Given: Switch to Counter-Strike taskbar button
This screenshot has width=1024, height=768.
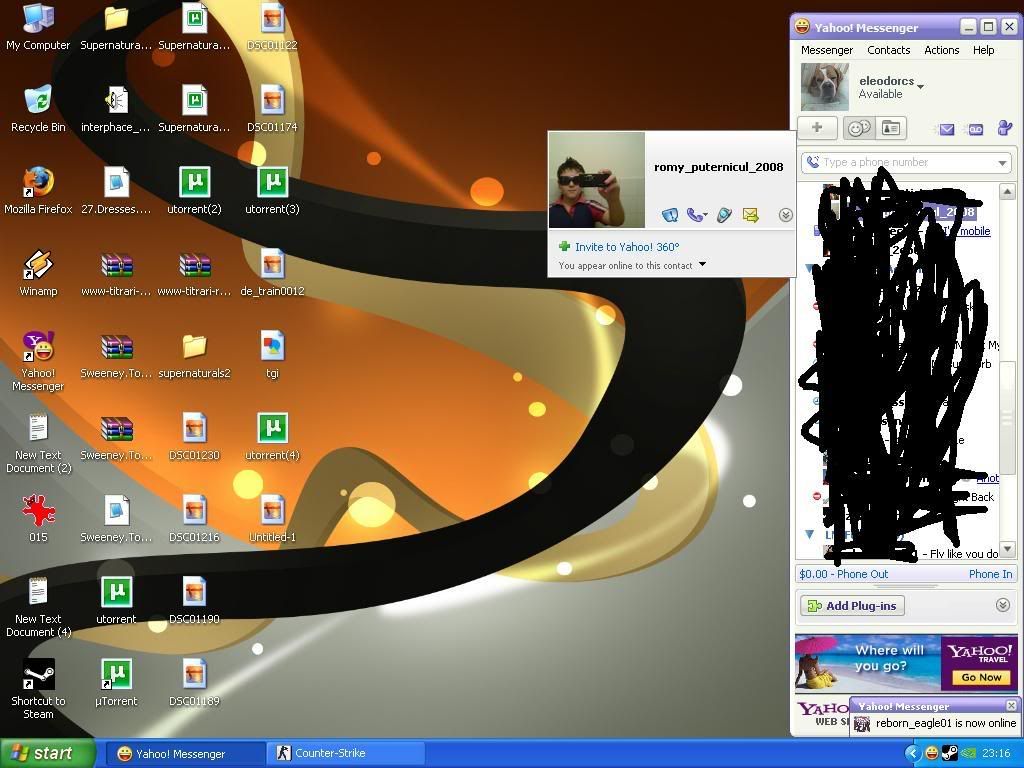Looking at the screenshot, I should pyautogui.click(x=345, y=754).
